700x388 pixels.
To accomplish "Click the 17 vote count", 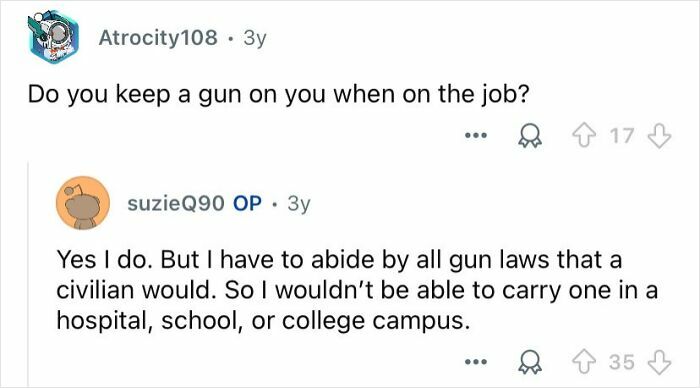I will point(622,136).
